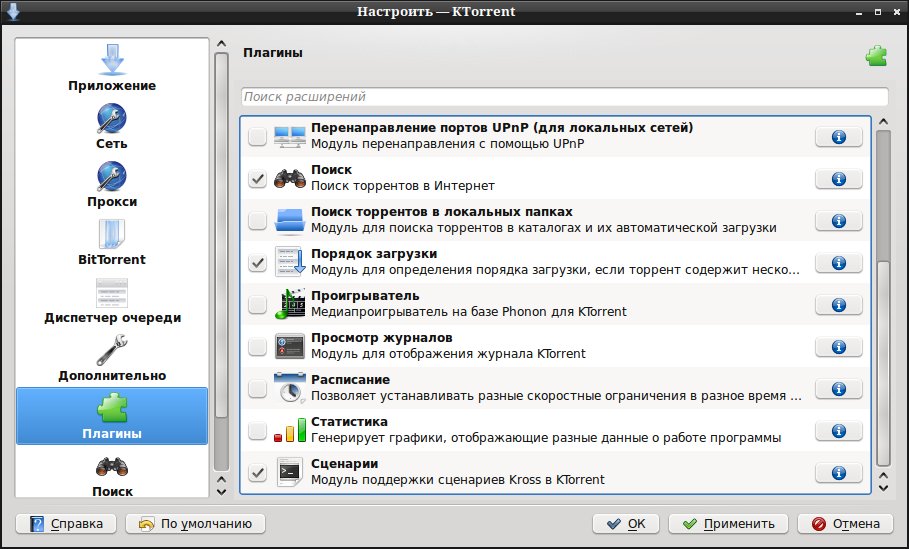Enable the Проигрыватель plugin
This screenshot has width=909, height=549.
[x=257, y=305]
